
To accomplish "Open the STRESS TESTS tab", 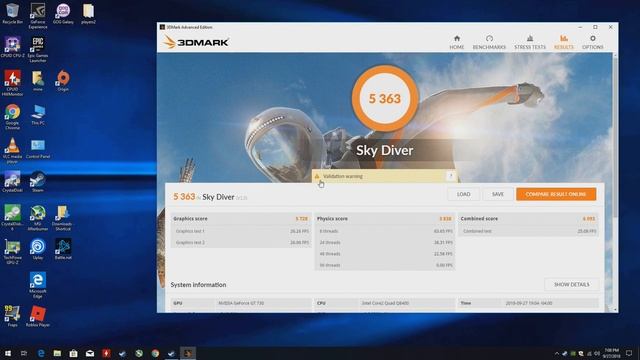I will point(529,42).
